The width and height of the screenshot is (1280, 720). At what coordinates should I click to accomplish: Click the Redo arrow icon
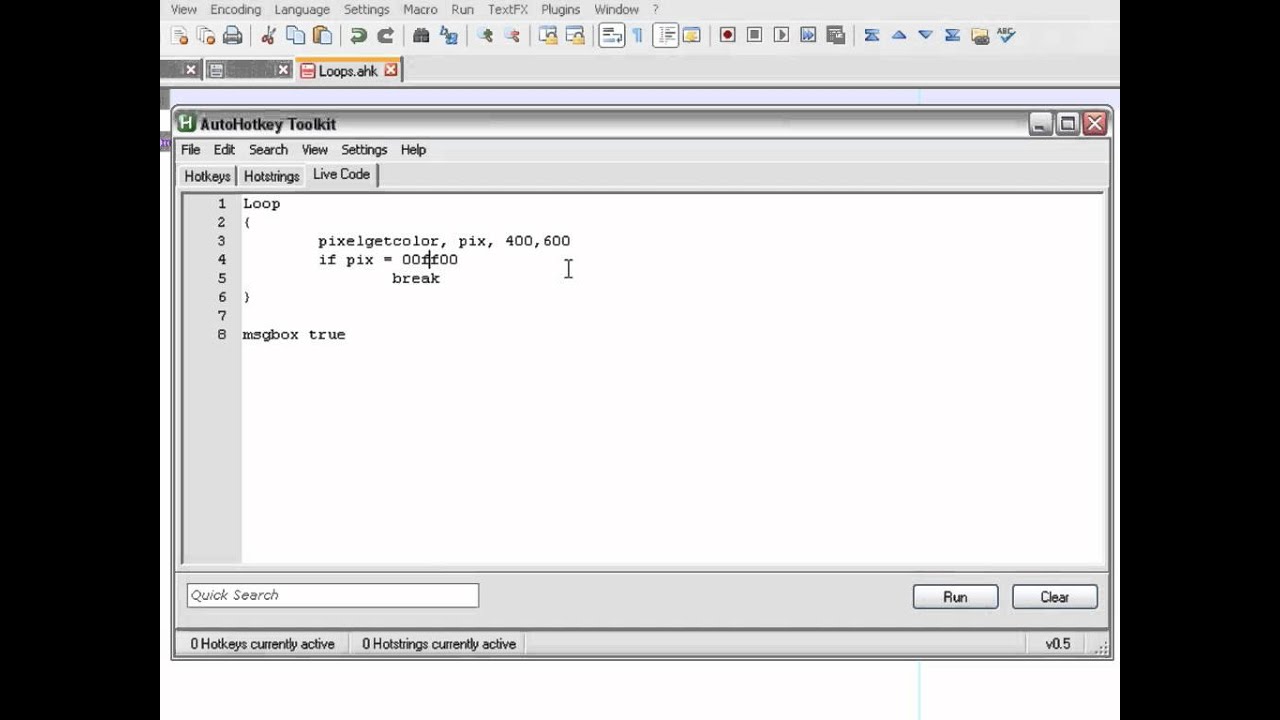(x=385, y=36)
